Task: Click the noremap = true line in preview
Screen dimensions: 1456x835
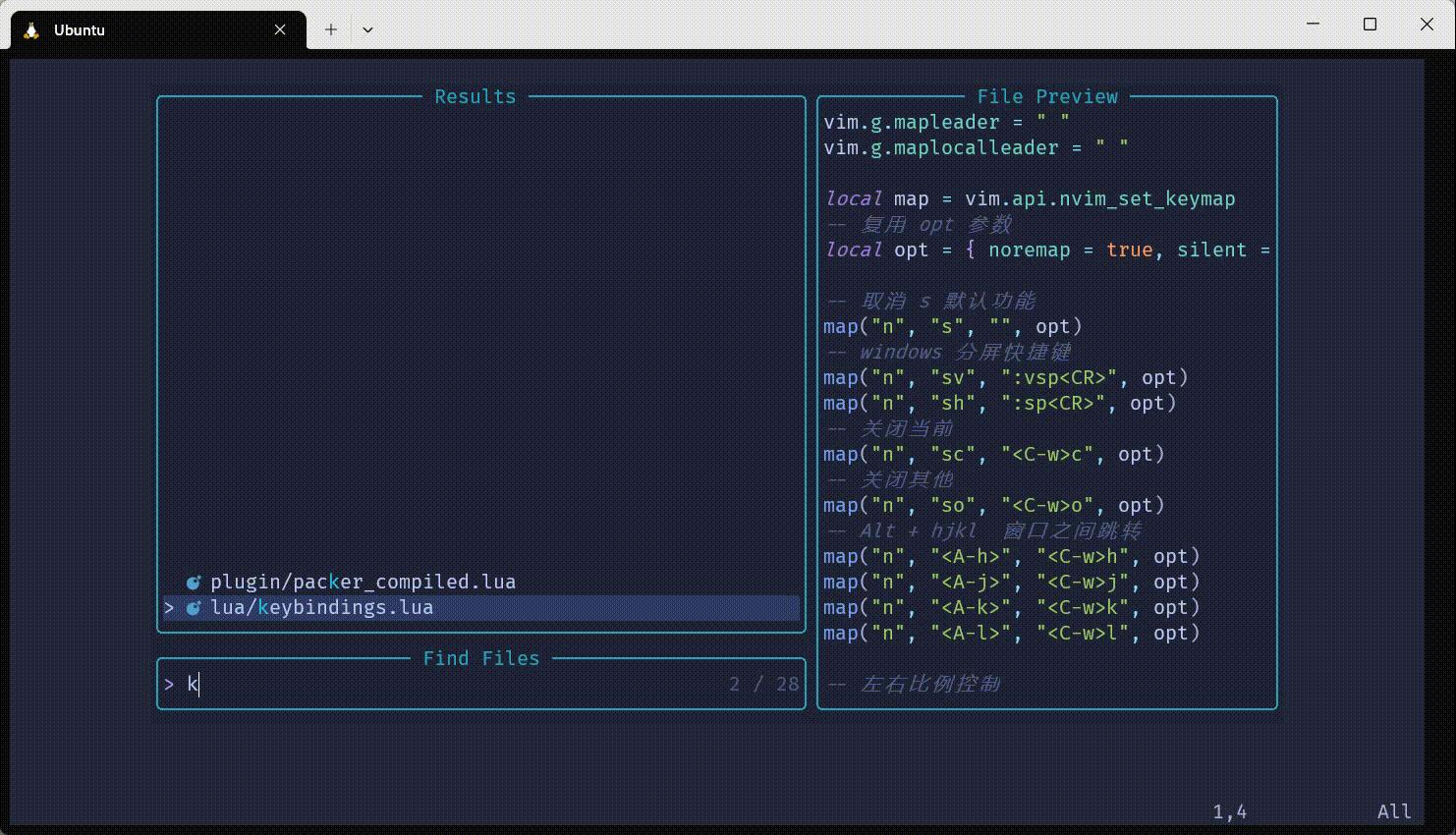Action: tap(1047, 250)
